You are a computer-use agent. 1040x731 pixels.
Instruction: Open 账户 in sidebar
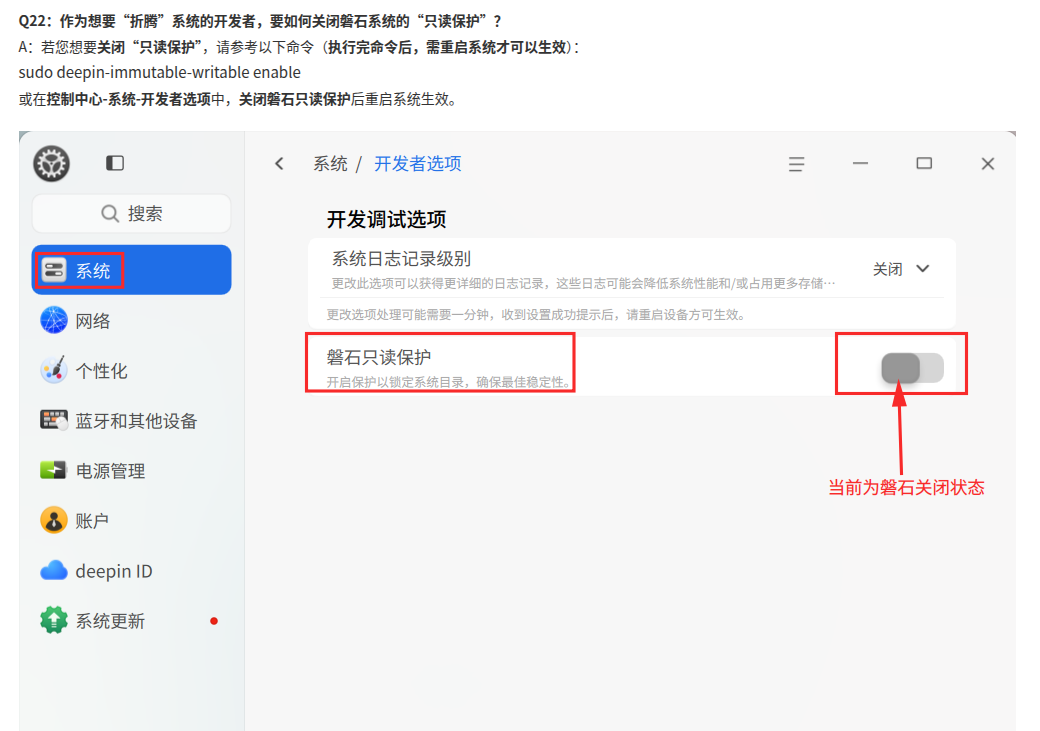[131, 521]
